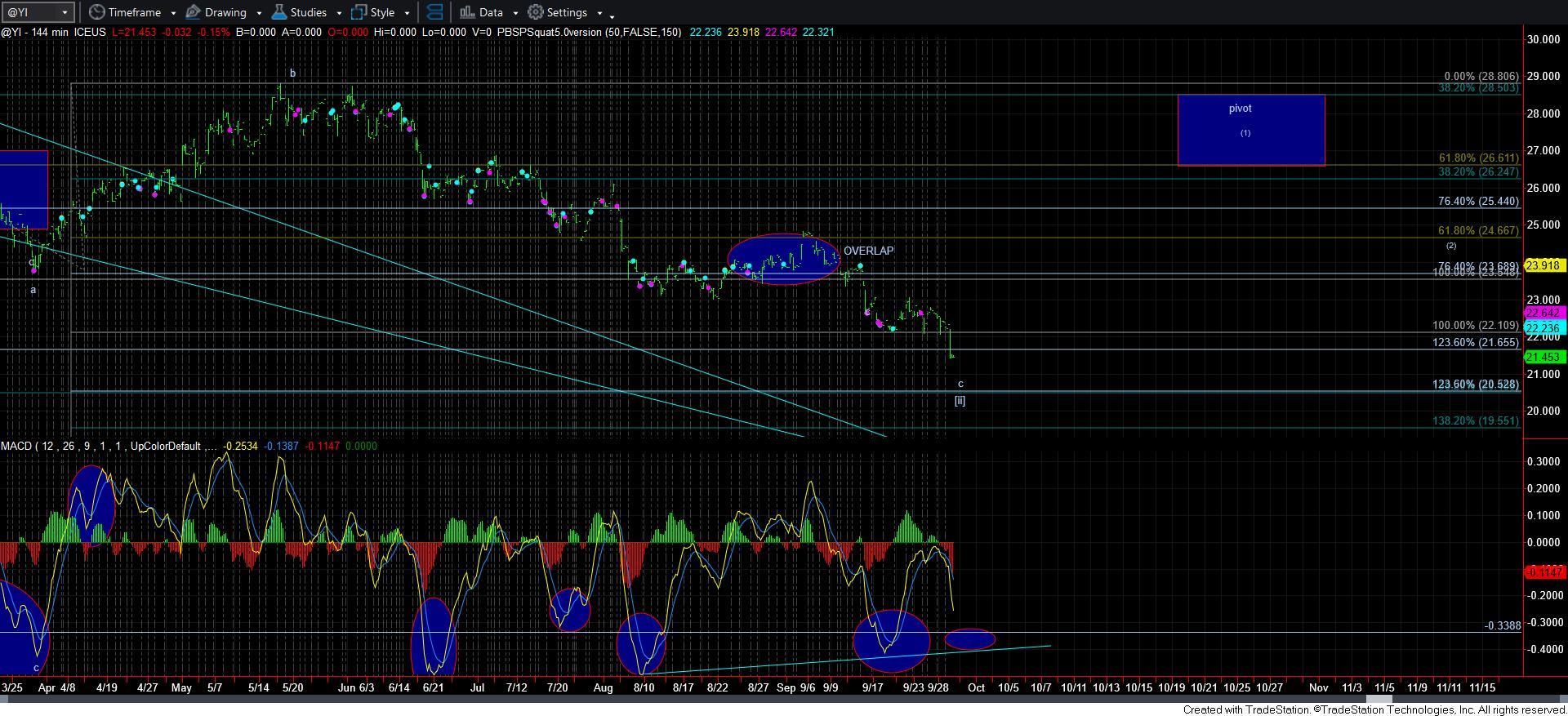Viewport: 1568px width, 716px height.
Task: Click the Studies flask icon
Action: [x=278, y=12]
